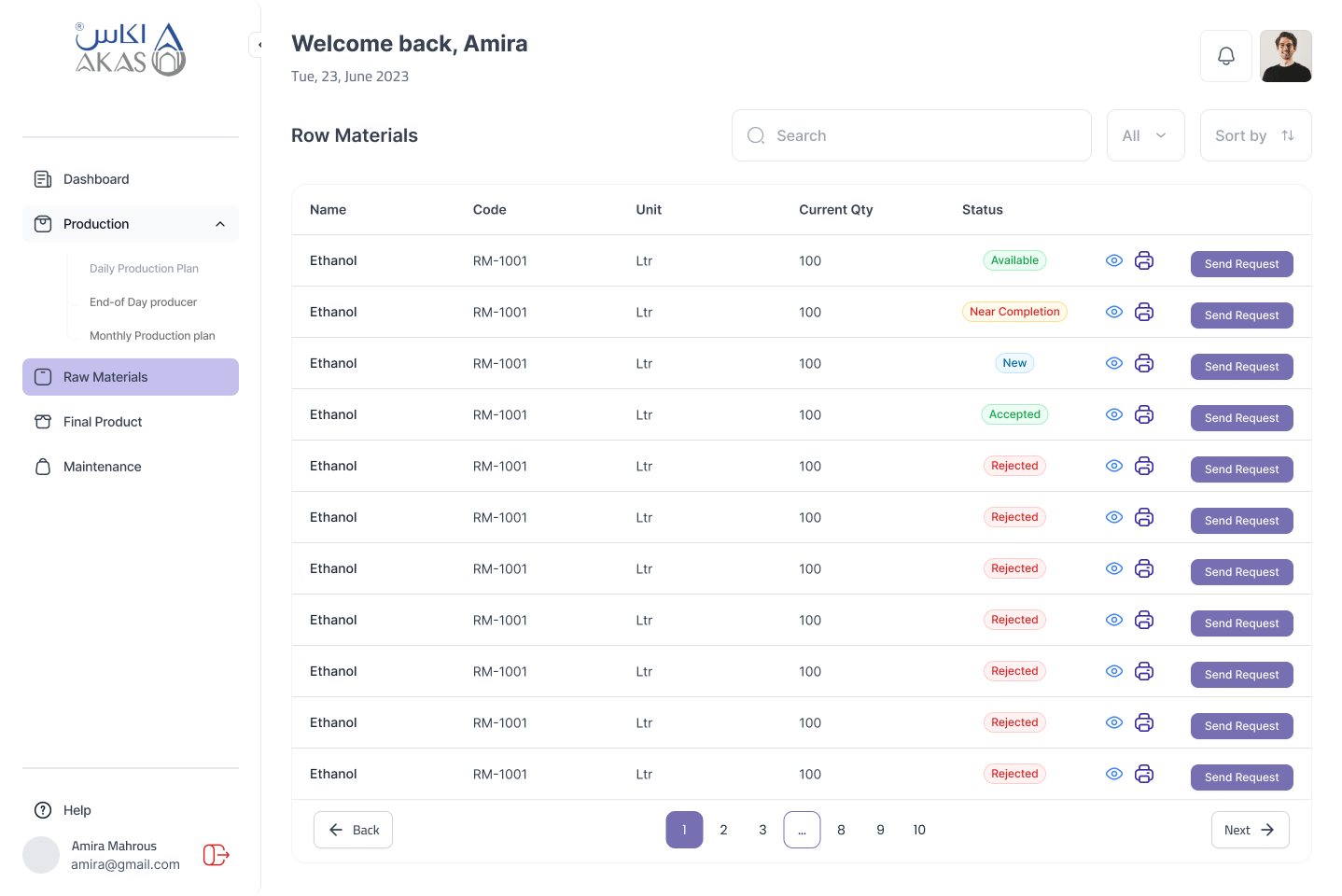Open the notifications bell

[1226, 56]
